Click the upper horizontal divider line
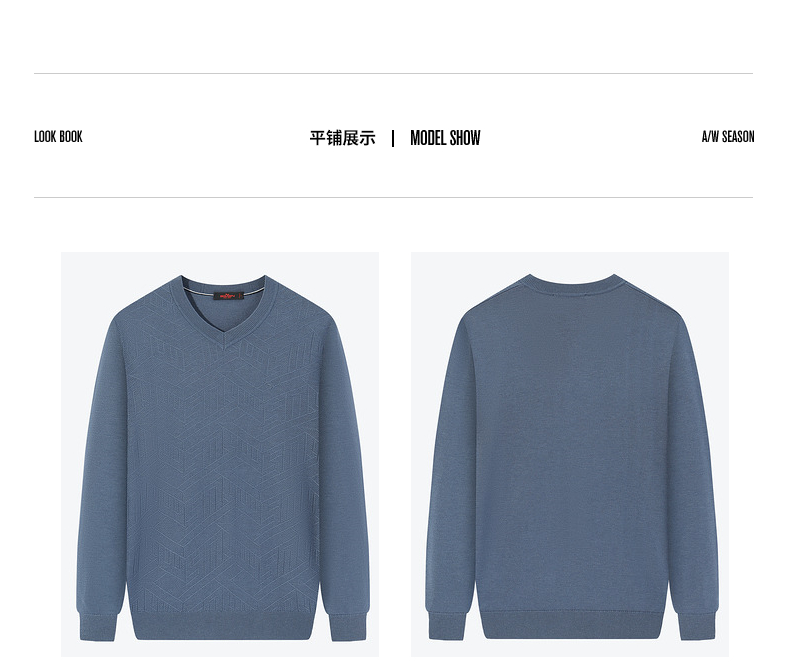The height and width of the screenshot is (666, 790). 393,74
